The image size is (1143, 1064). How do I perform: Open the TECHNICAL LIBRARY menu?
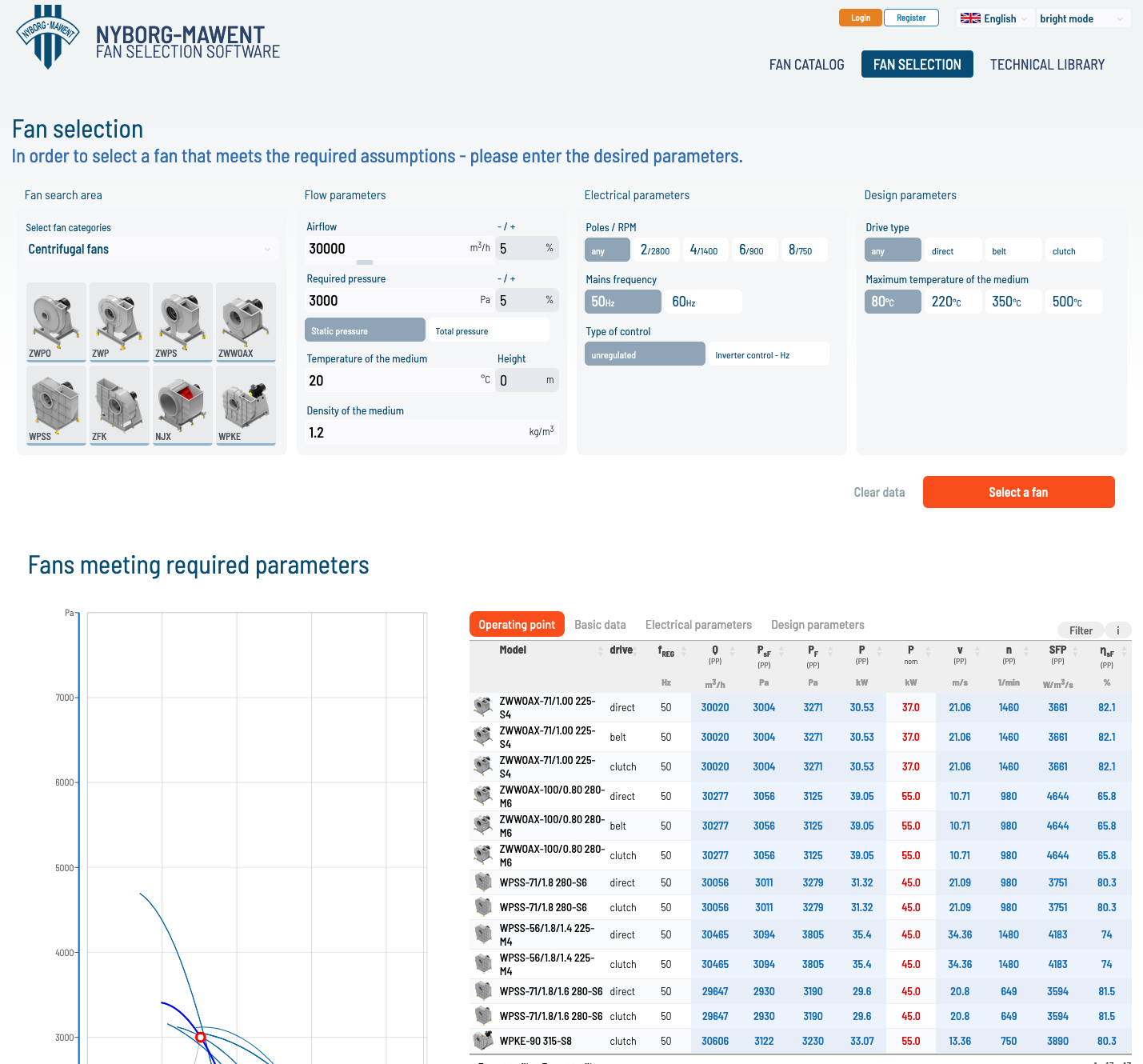[1047, 64]
